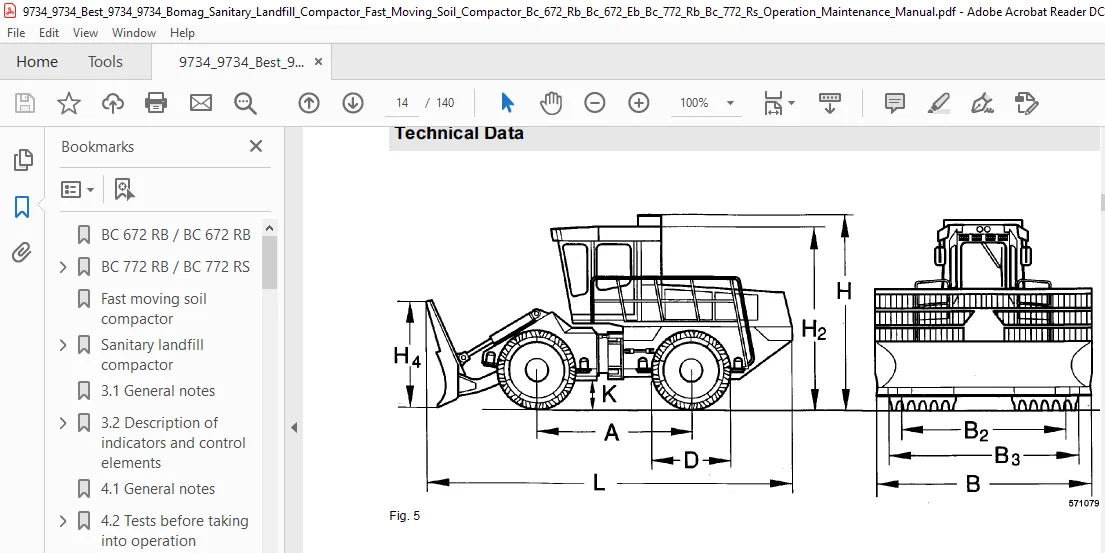Expand 3.2 Description of indicators bookmark
1105x553 pixels.
[x=63, y=423]
